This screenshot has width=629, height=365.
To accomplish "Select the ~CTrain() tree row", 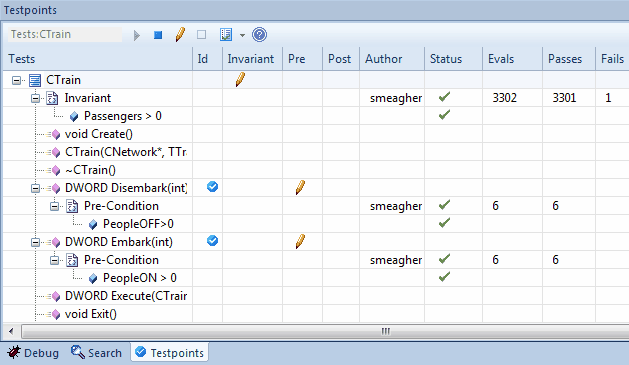I will coord(90,170).
